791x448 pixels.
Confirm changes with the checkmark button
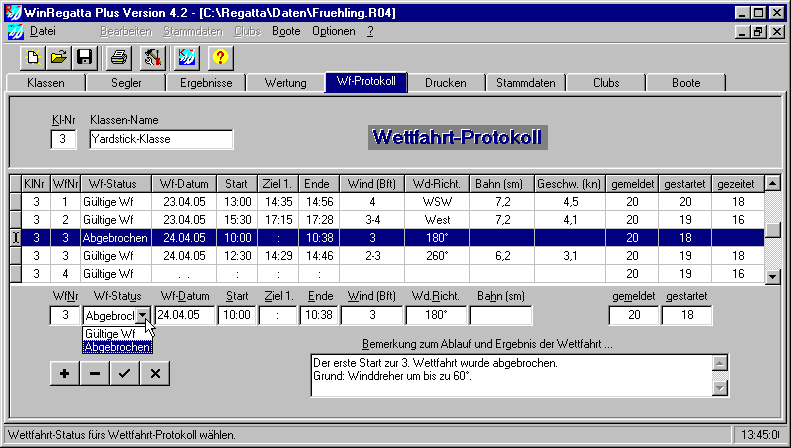(x=124, y=373)
